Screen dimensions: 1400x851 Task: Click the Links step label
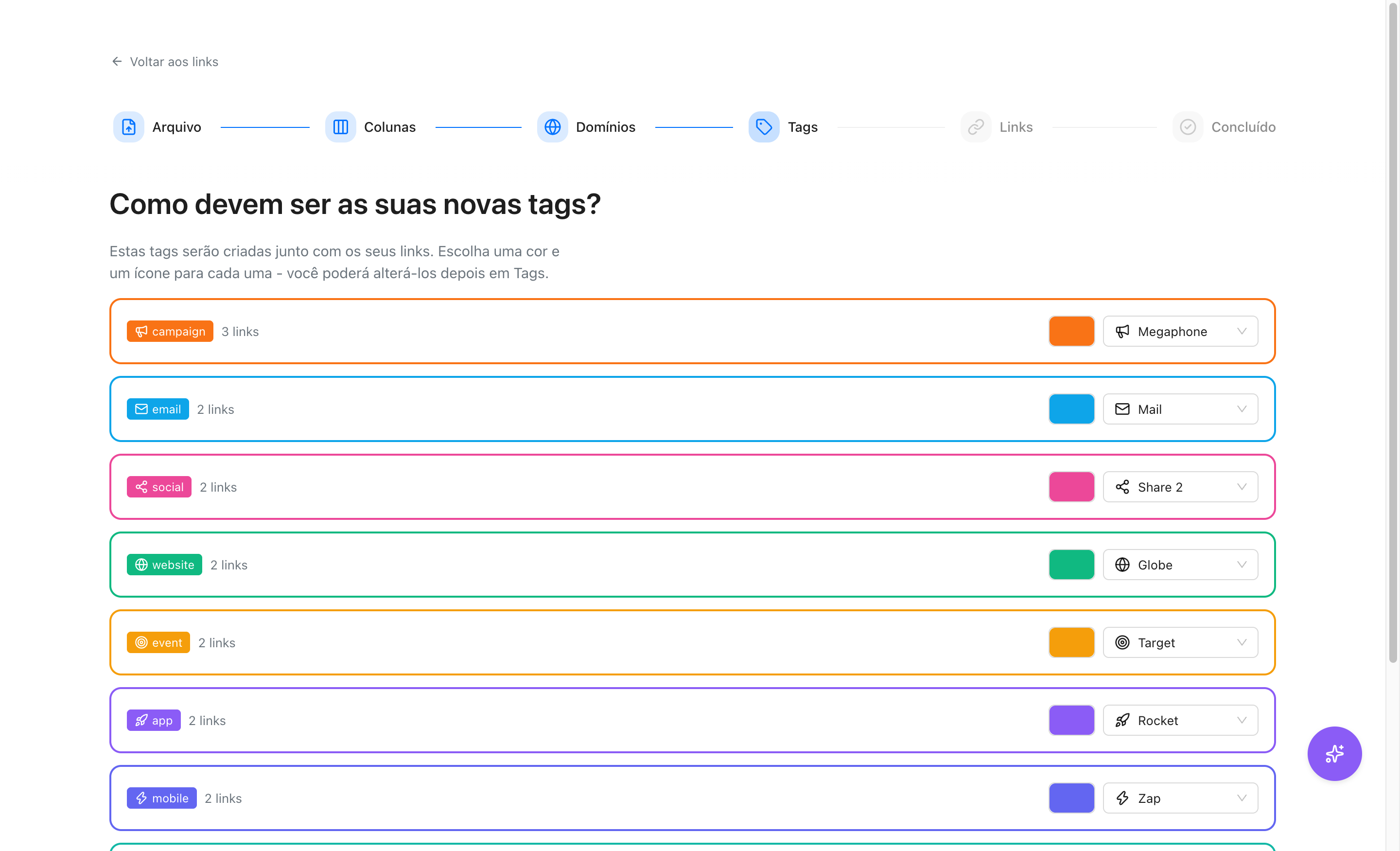coord(1016,127)
